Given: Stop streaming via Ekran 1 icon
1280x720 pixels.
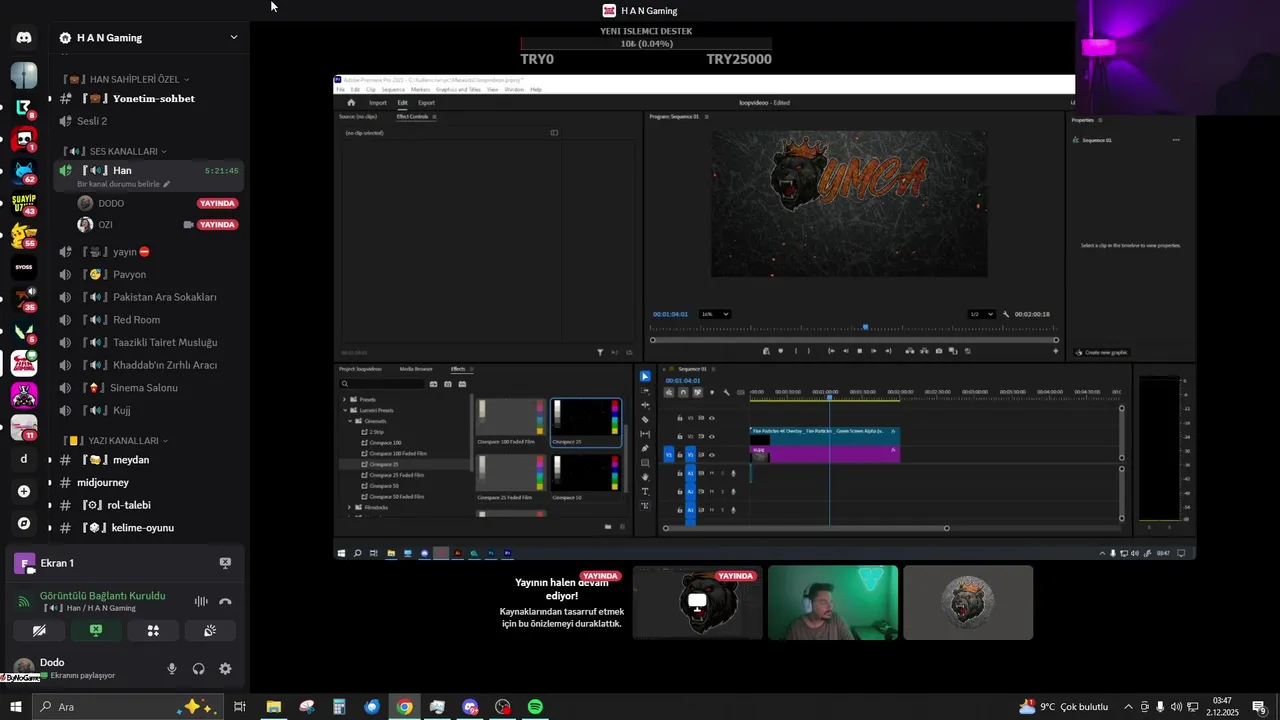Looking at the screenshot, I should 225,563.
